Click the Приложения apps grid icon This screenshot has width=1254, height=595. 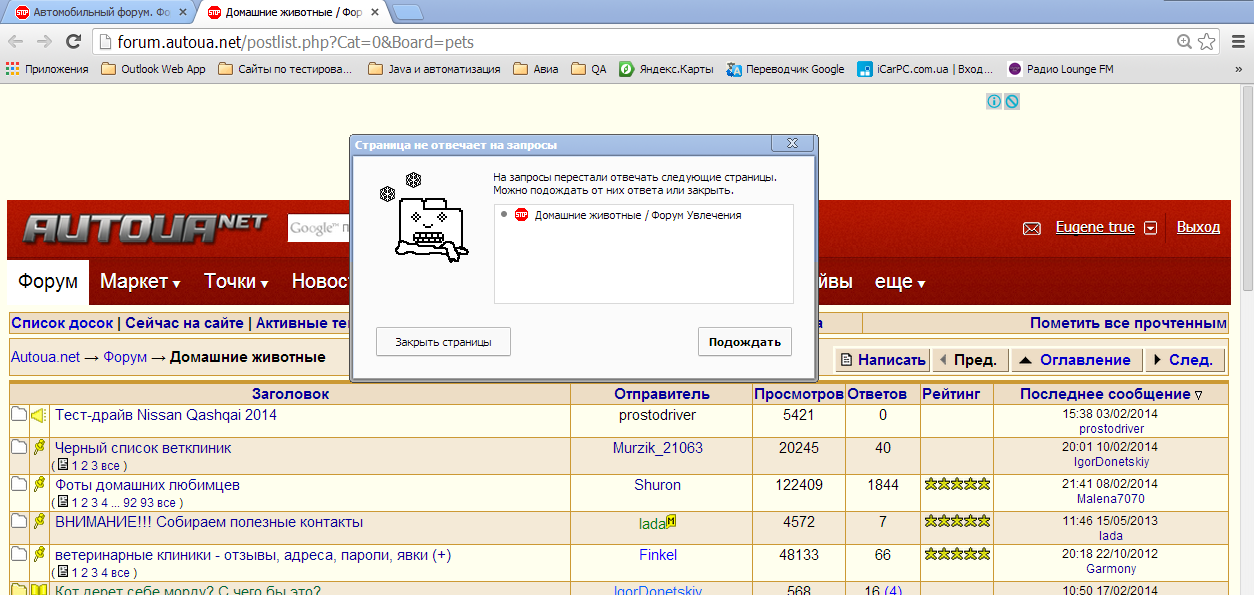point(13,69)
